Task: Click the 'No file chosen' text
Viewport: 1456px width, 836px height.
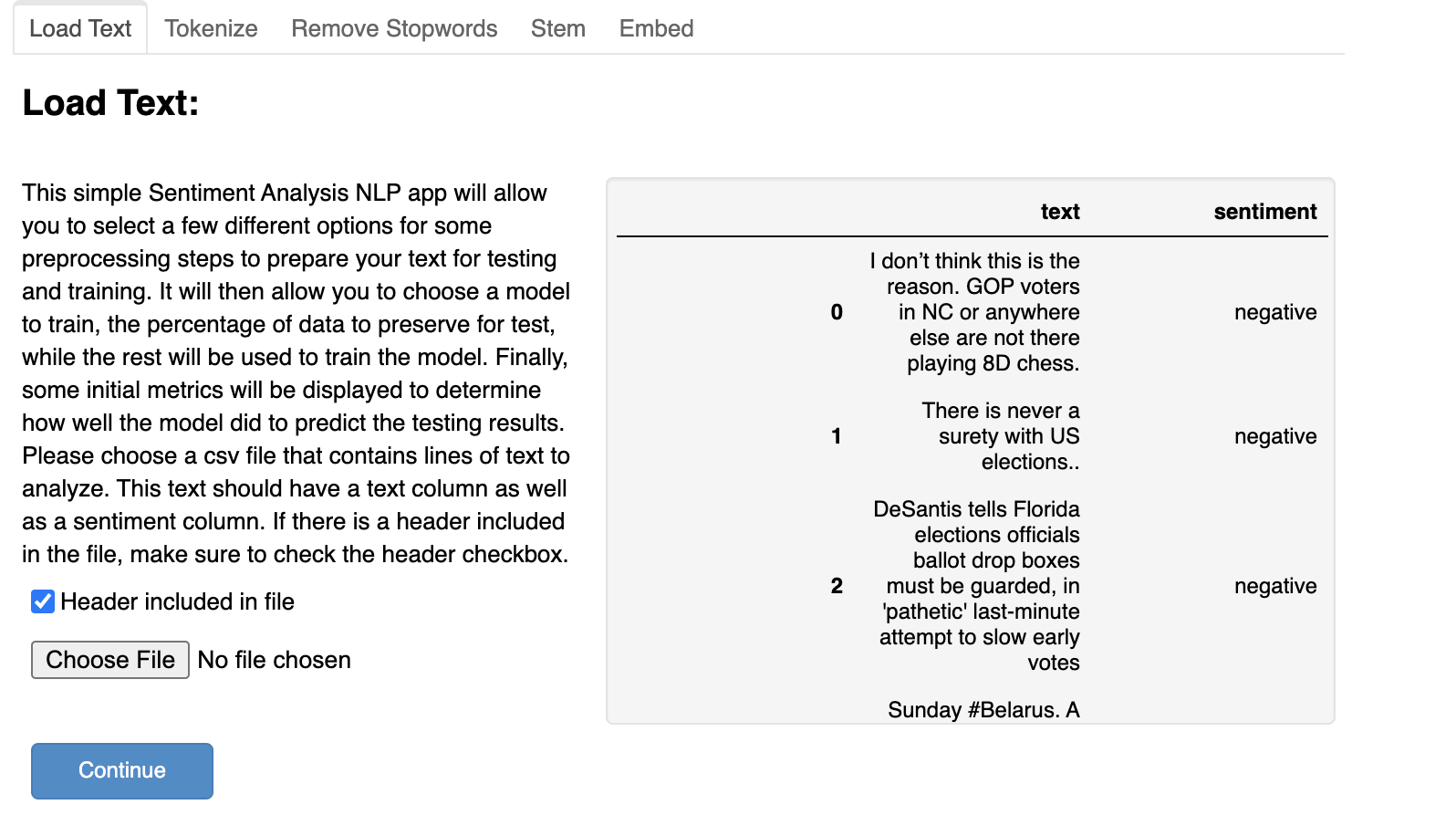Action: coord(274,660)
